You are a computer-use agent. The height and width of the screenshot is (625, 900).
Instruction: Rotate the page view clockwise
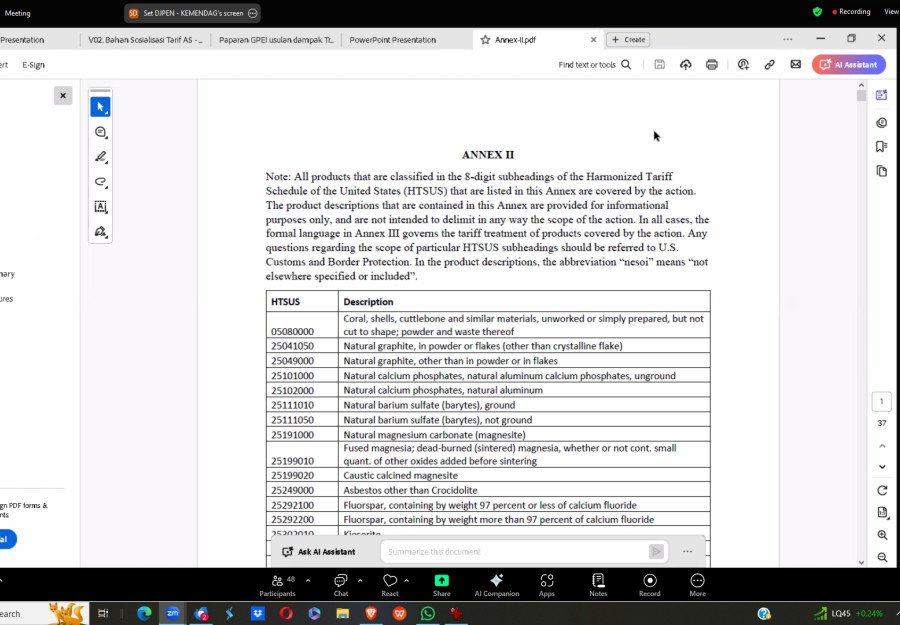882,491
